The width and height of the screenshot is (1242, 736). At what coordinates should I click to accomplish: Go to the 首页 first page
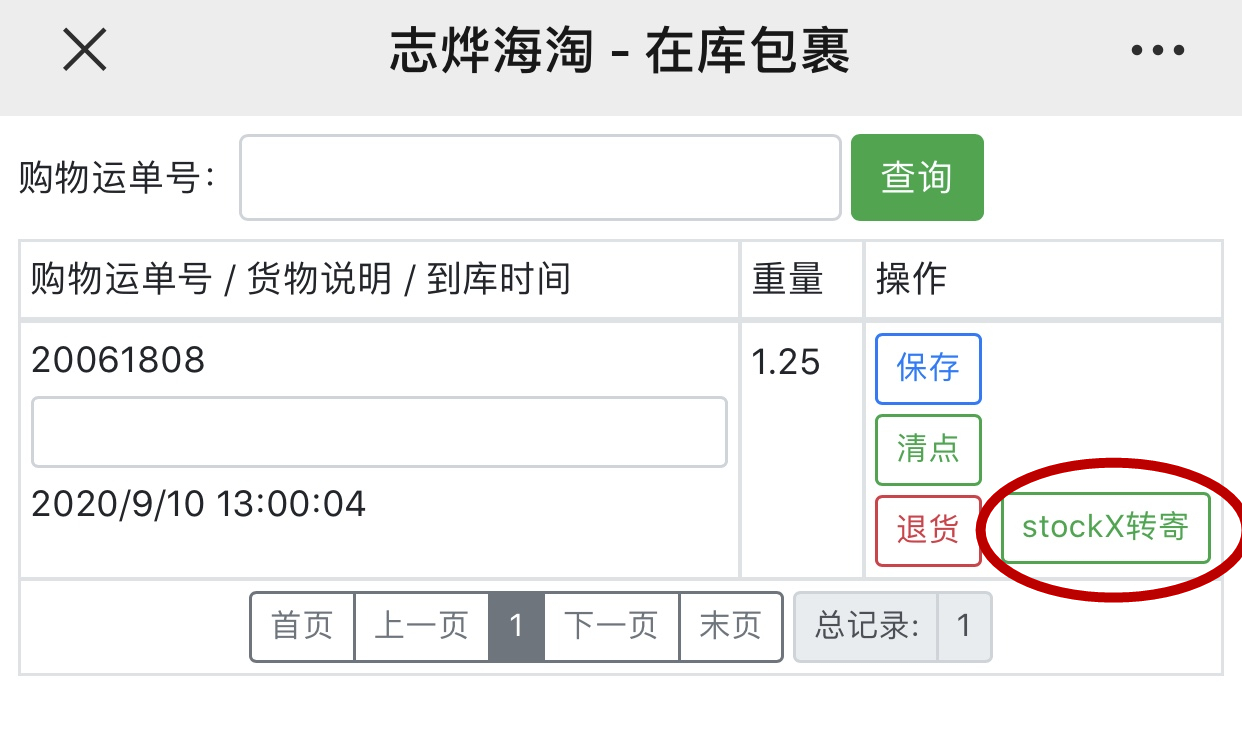point(302,627)
